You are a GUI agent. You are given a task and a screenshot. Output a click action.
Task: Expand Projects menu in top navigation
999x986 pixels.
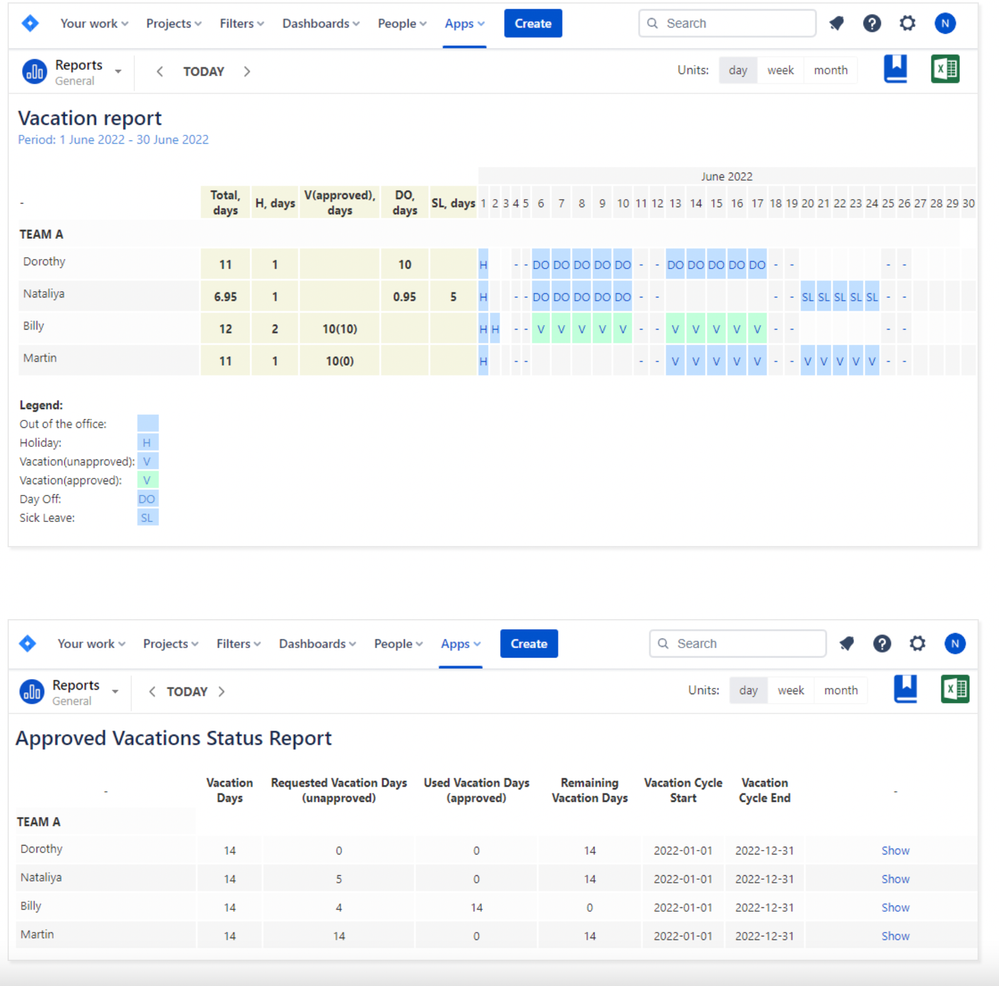click(x=174, y=24)
